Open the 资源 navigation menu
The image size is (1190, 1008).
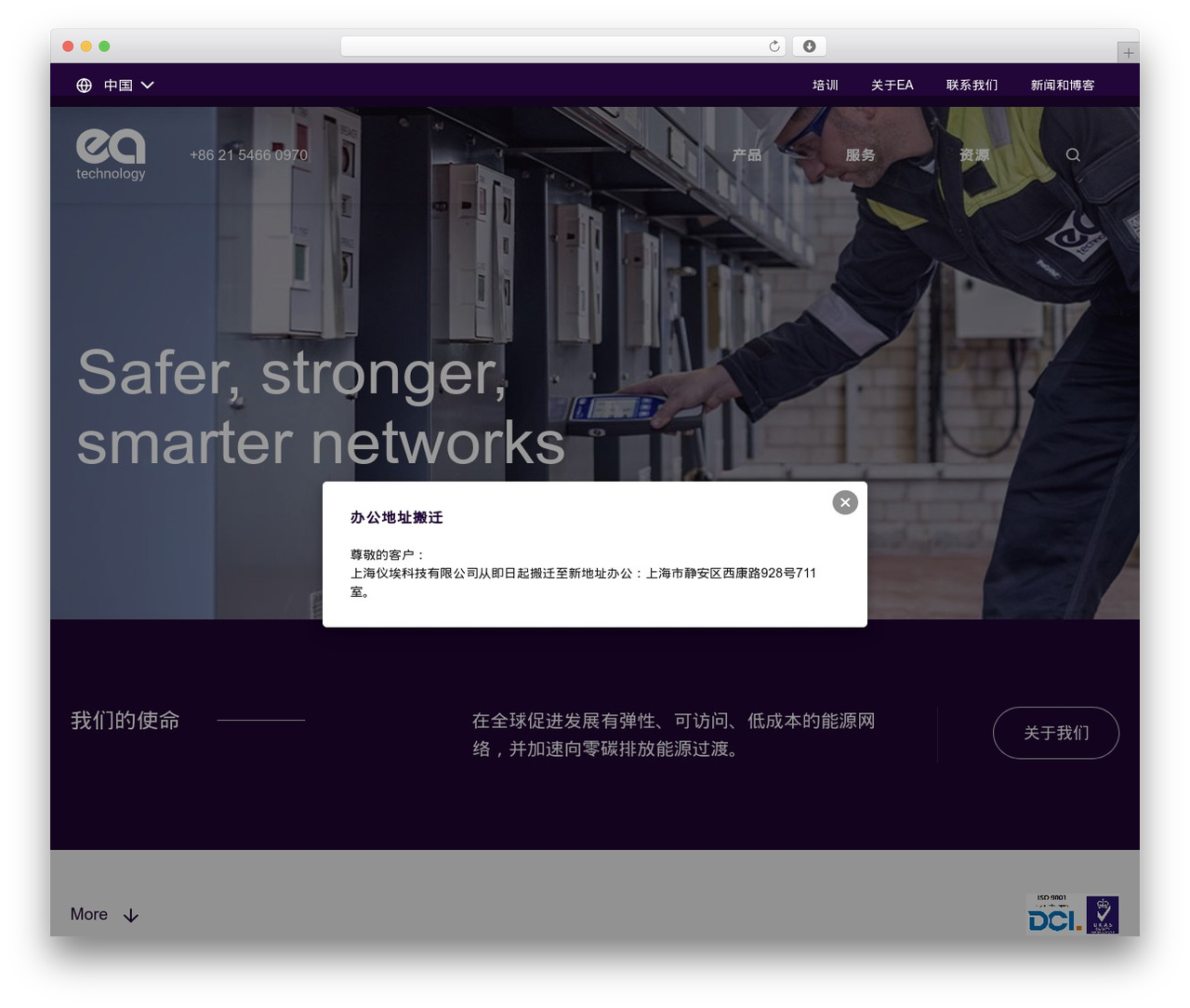pyautogui.click(x=974, y=155)
